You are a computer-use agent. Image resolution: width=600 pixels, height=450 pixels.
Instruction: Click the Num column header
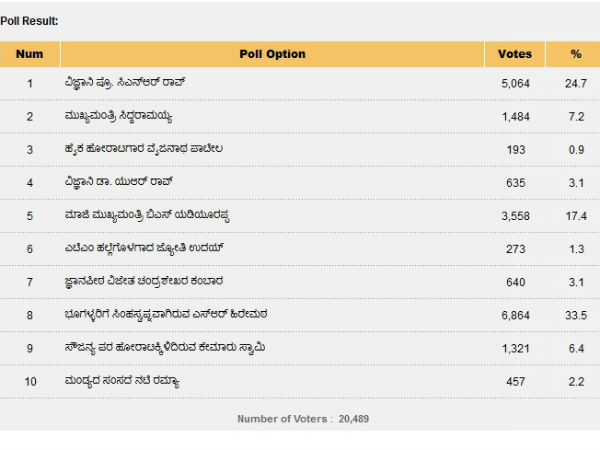[x=30, y=53]
